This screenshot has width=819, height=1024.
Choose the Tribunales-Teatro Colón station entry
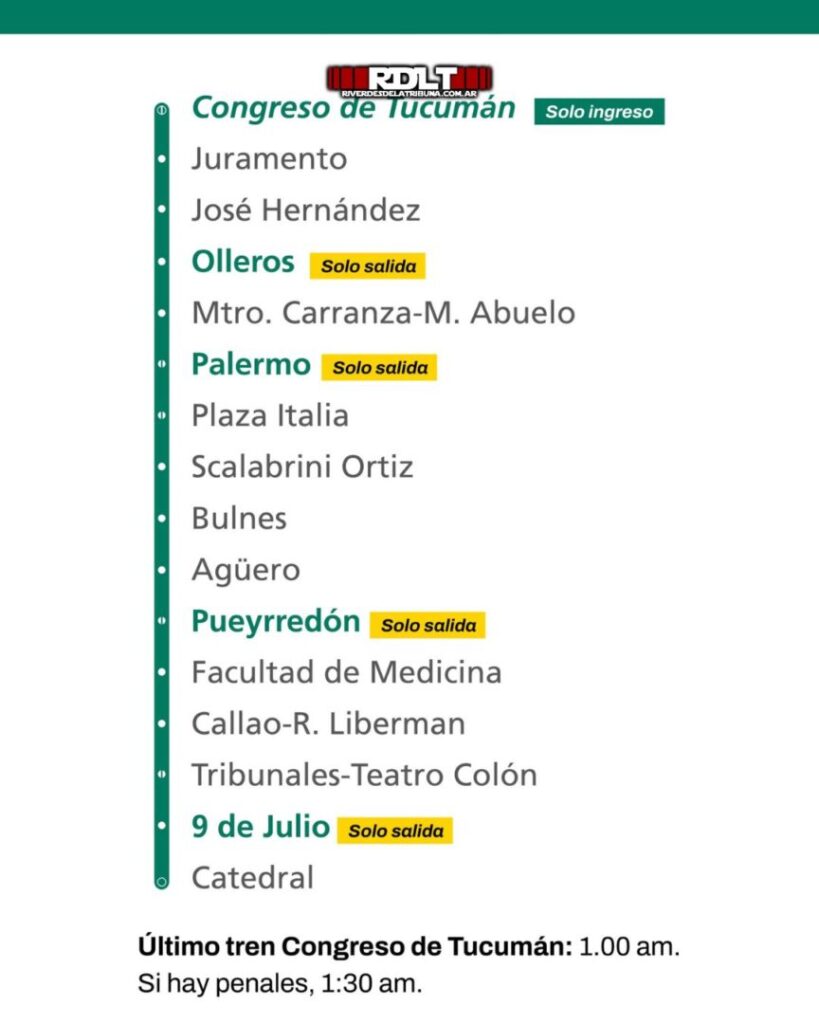pos(364,775)
